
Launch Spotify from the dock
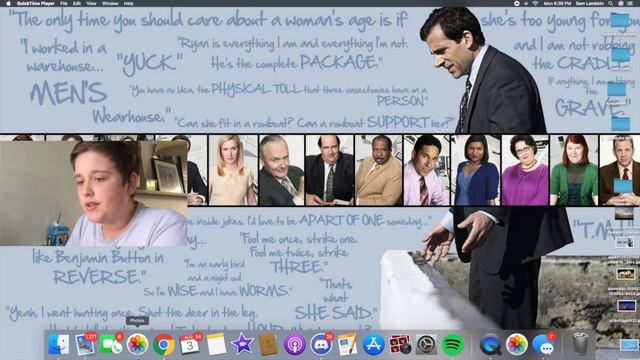(452, 345)
